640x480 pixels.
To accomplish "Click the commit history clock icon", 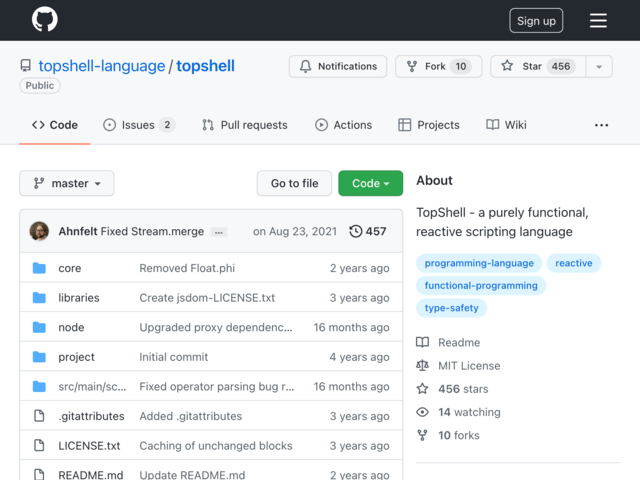I will coord(356,231).
